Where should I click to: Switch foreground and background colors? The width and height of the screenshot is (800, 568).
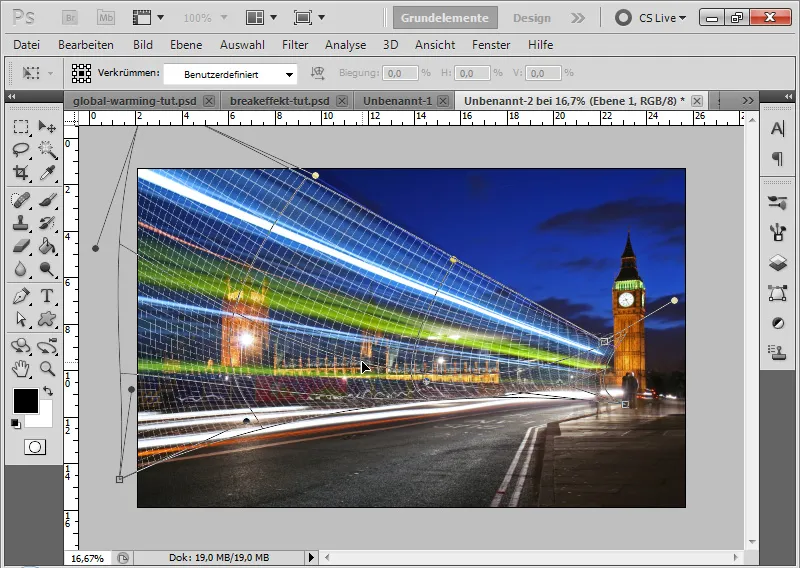coord(48,391)
